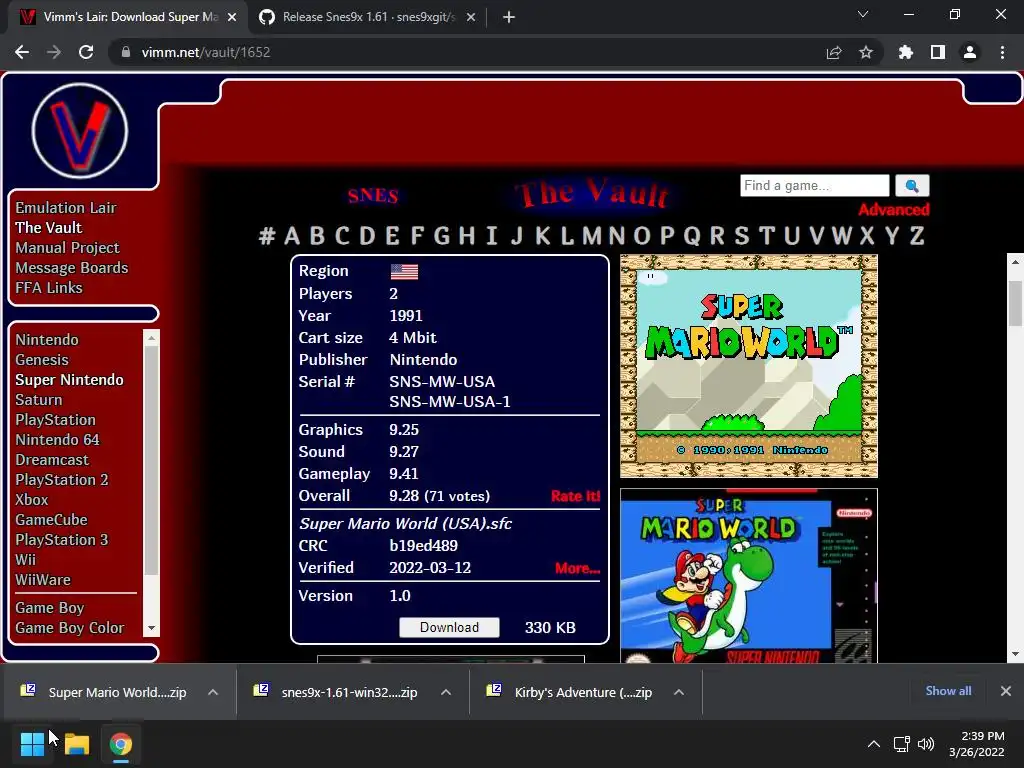Click the page scrollbar thumb
Image resolution: width=1024 pixels, height=768 pixels.
pyautogui.click(x=1015, y=303)
